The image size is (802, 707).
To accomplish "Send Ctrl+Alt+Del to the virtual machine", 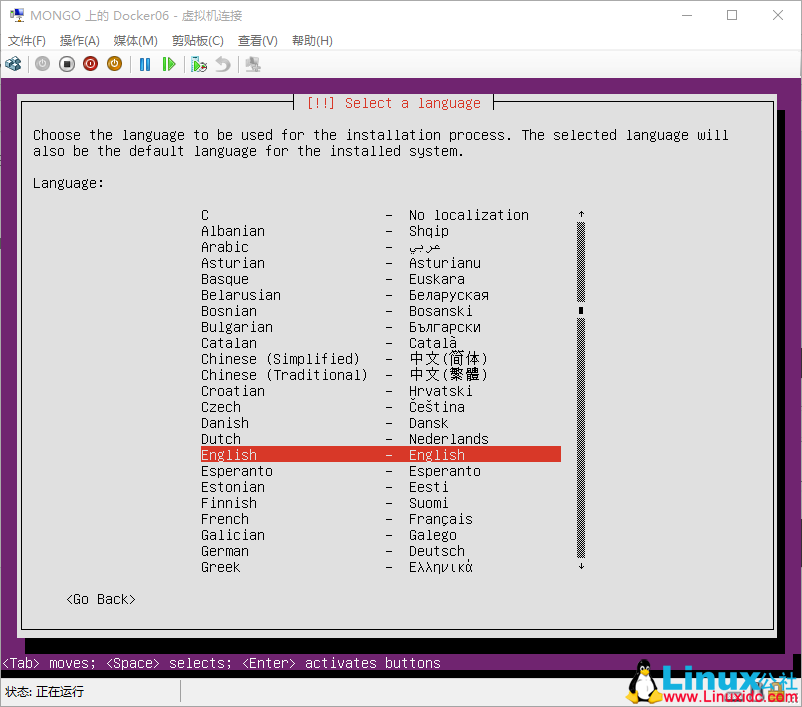I will (x=14, y=64).
